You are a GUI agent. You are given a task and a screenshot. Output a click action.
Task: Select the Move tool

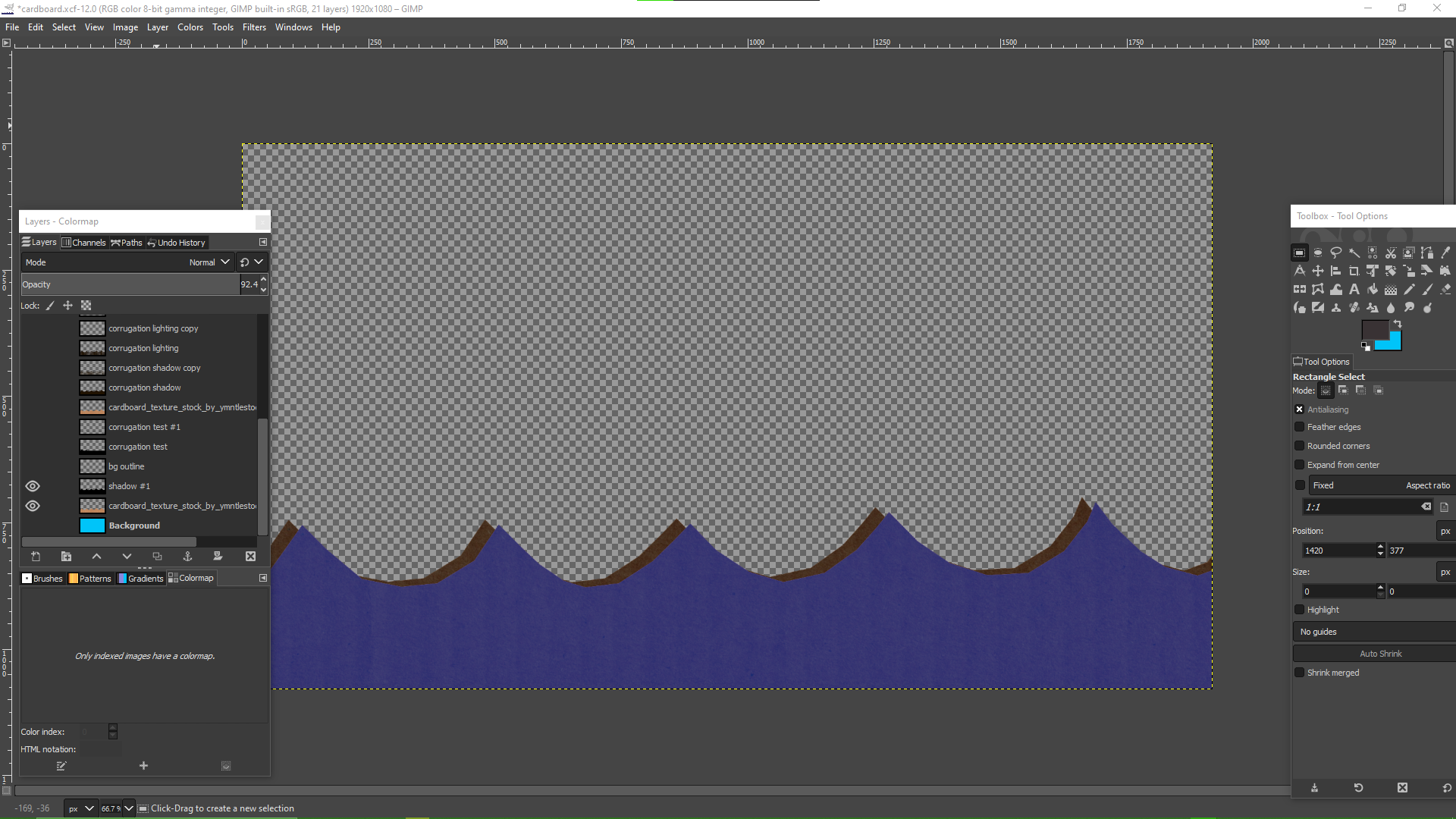point(1318,271)
